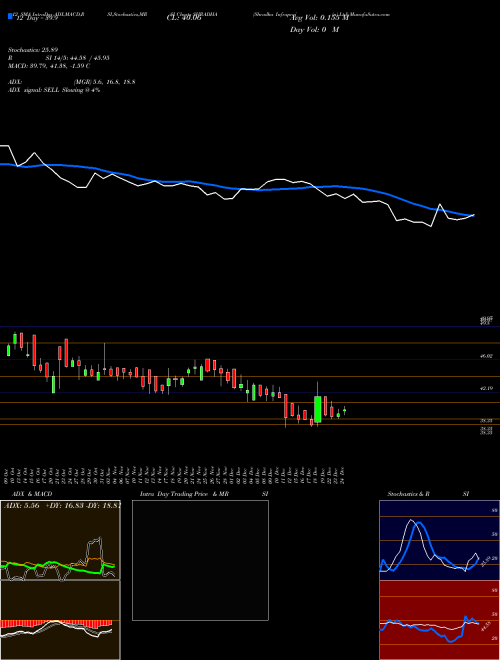Open the ADX indicator chart thumbnail

(60, 540)
